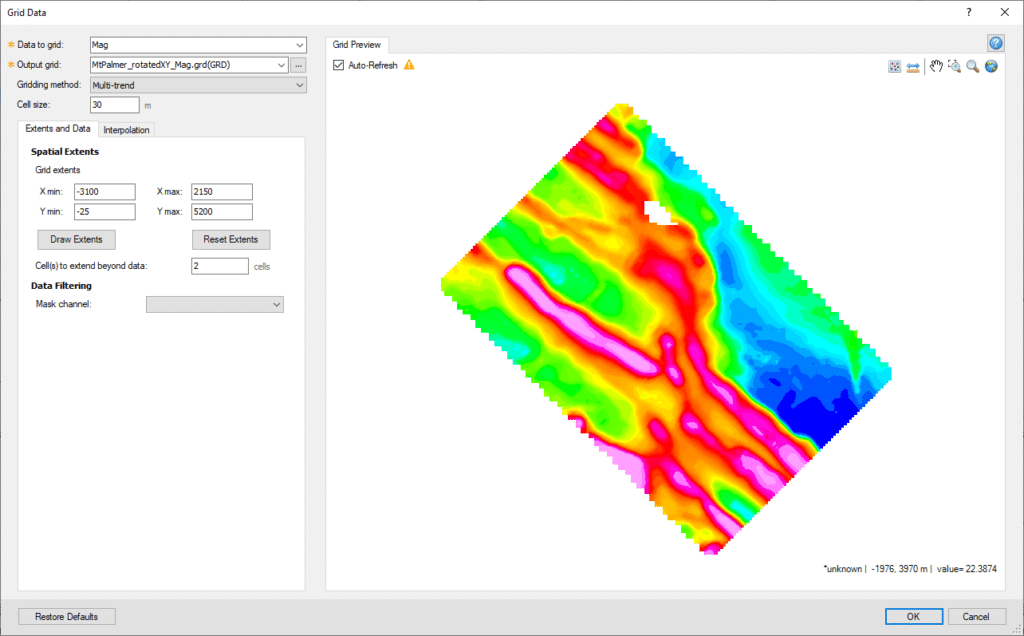Open the Data to grid dropdown
The height and width of the screenshot is (636, 1024).
pos(198,45)
